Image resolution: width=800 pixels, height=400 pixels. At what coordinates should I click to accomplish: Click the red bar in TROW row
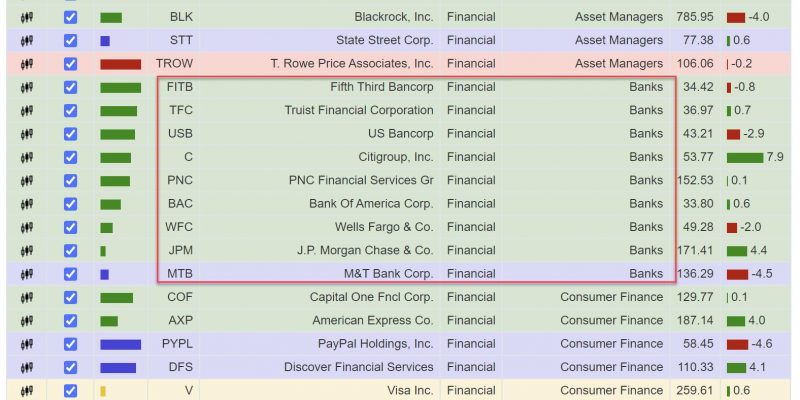[120, 64]
